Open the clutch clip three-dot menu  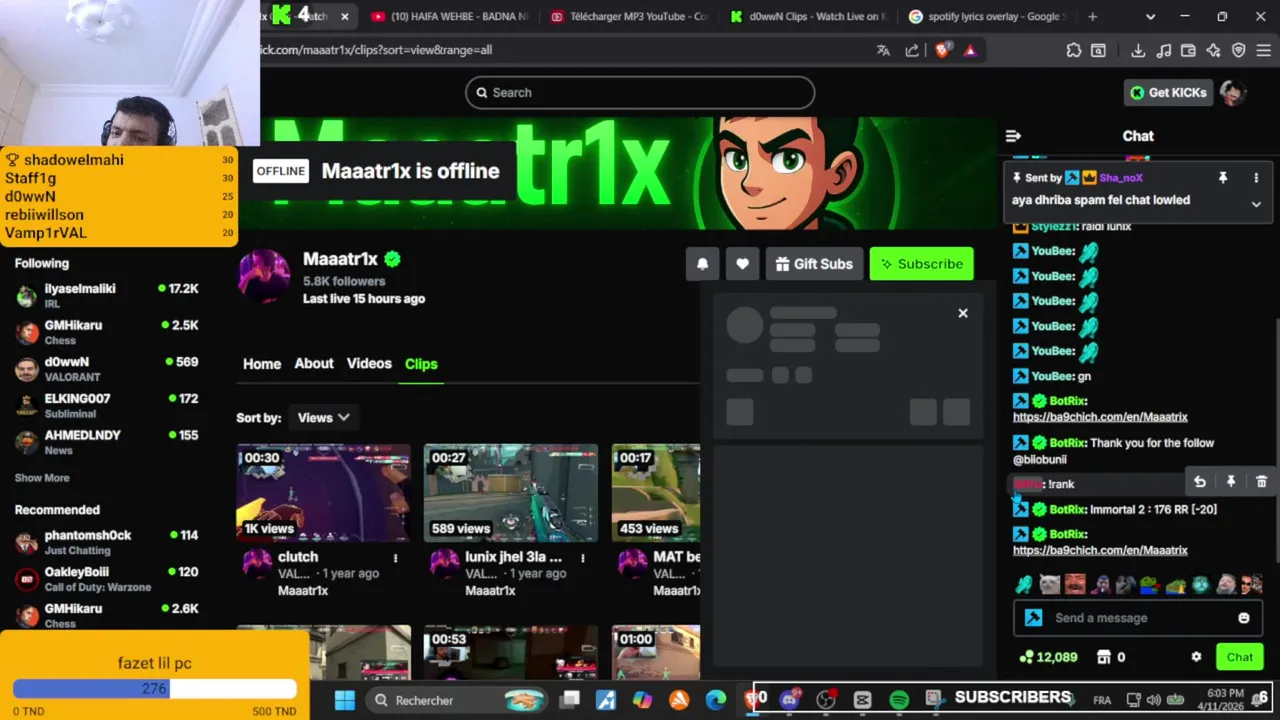coord(395,558)
